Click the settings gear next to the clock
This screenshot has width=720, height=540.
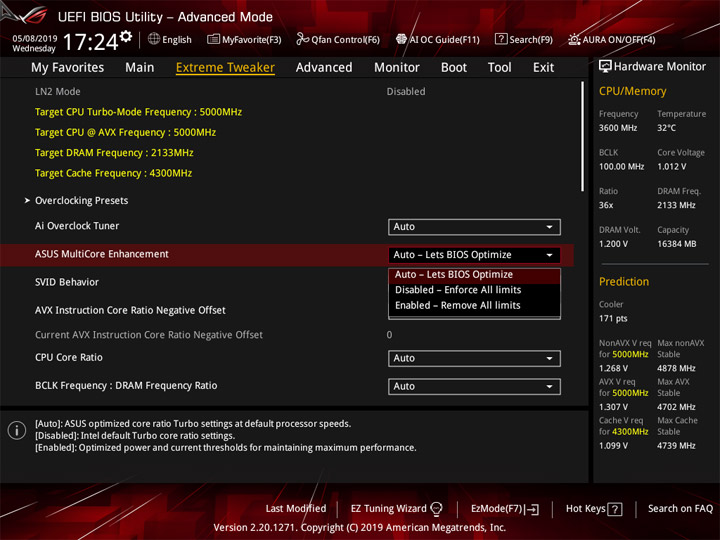click(x=126, y=37)
